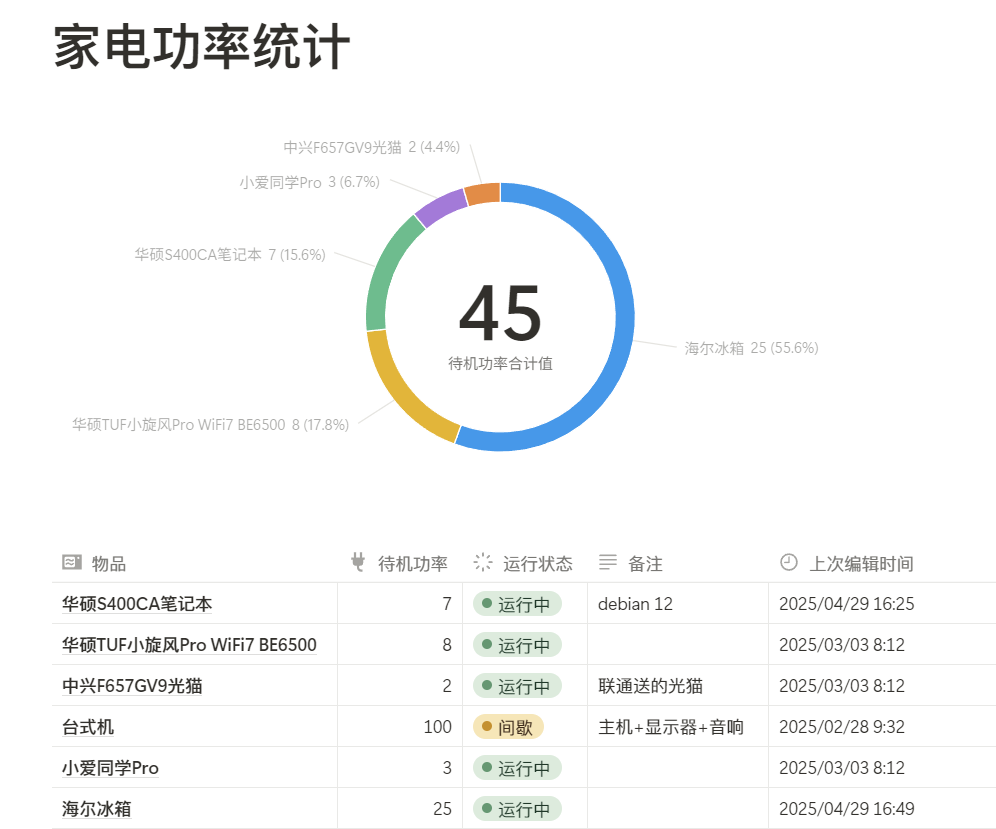Click the clock icon beside 上次编辑时间
The width and height of the screenshot is (996, 829).
click(788, 563)
